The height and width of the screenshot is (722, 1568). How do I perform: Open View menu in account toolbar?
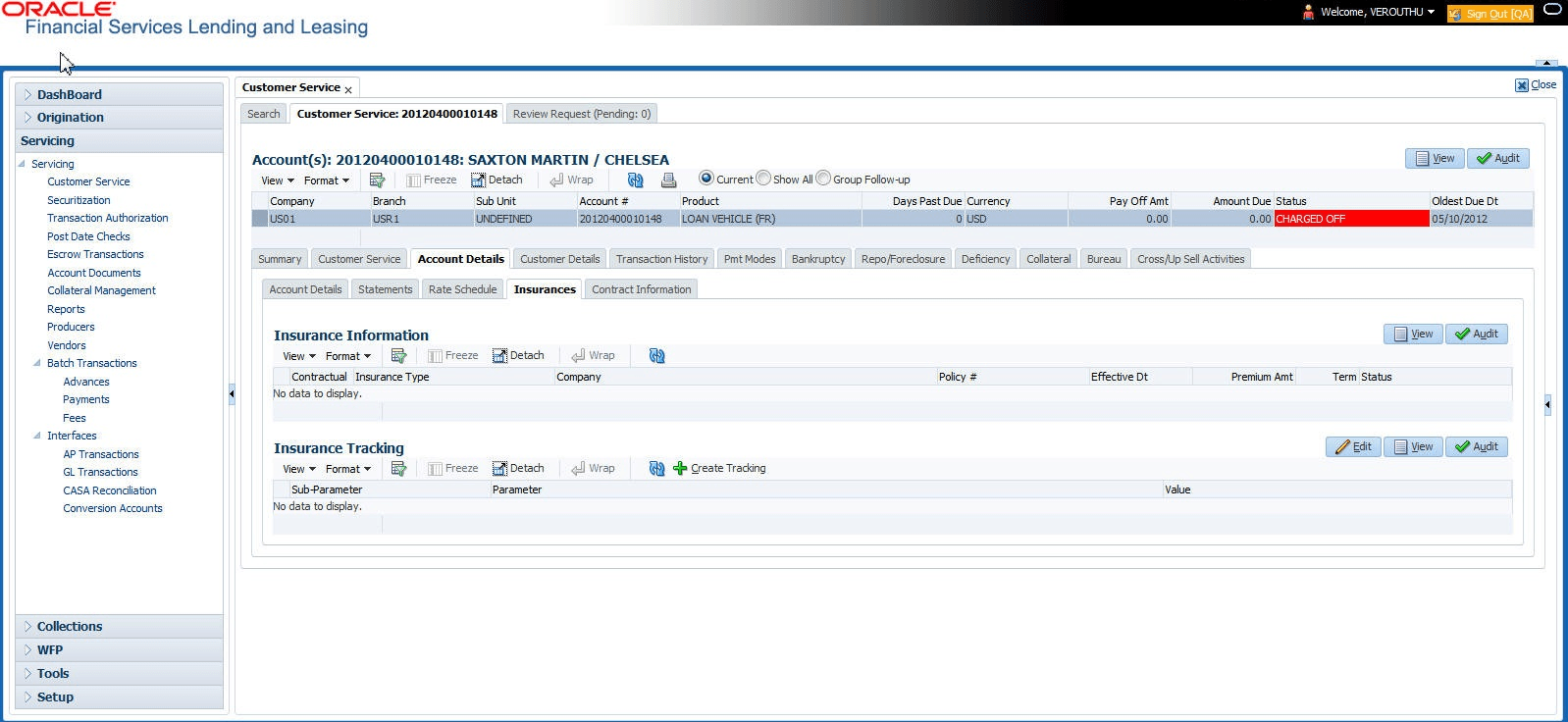[x=278, y=180]
